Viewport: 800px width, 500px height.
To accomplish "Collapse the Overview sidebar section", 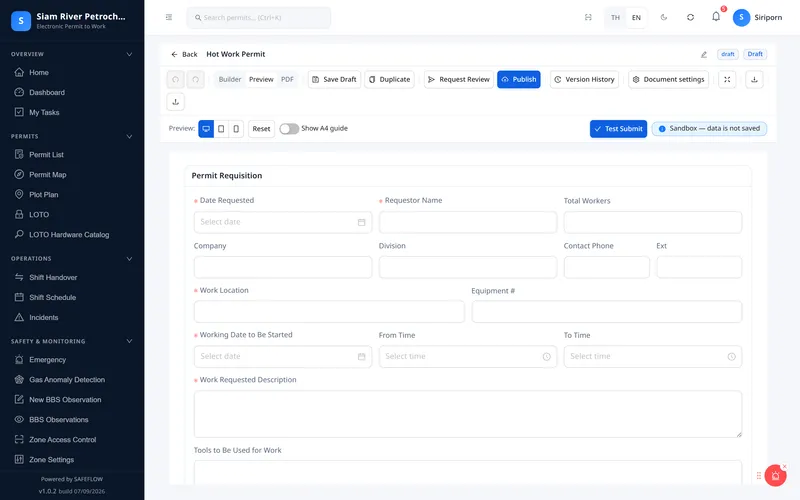I will click(129, 54).
